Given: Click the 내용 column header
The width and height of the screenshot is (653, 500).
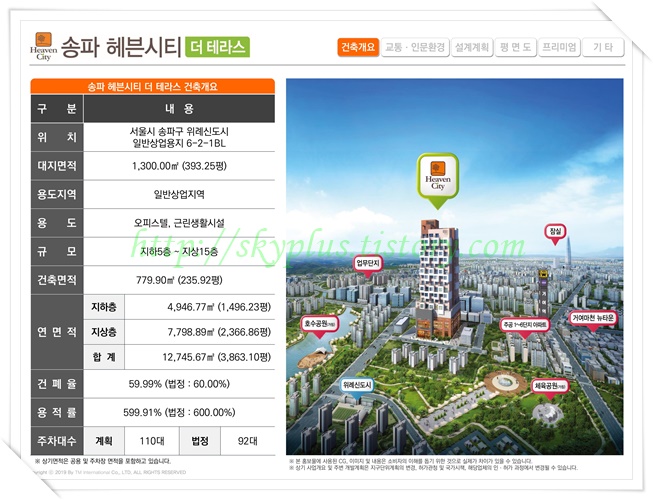Looking at the screenshot, I should pos(179,109).
